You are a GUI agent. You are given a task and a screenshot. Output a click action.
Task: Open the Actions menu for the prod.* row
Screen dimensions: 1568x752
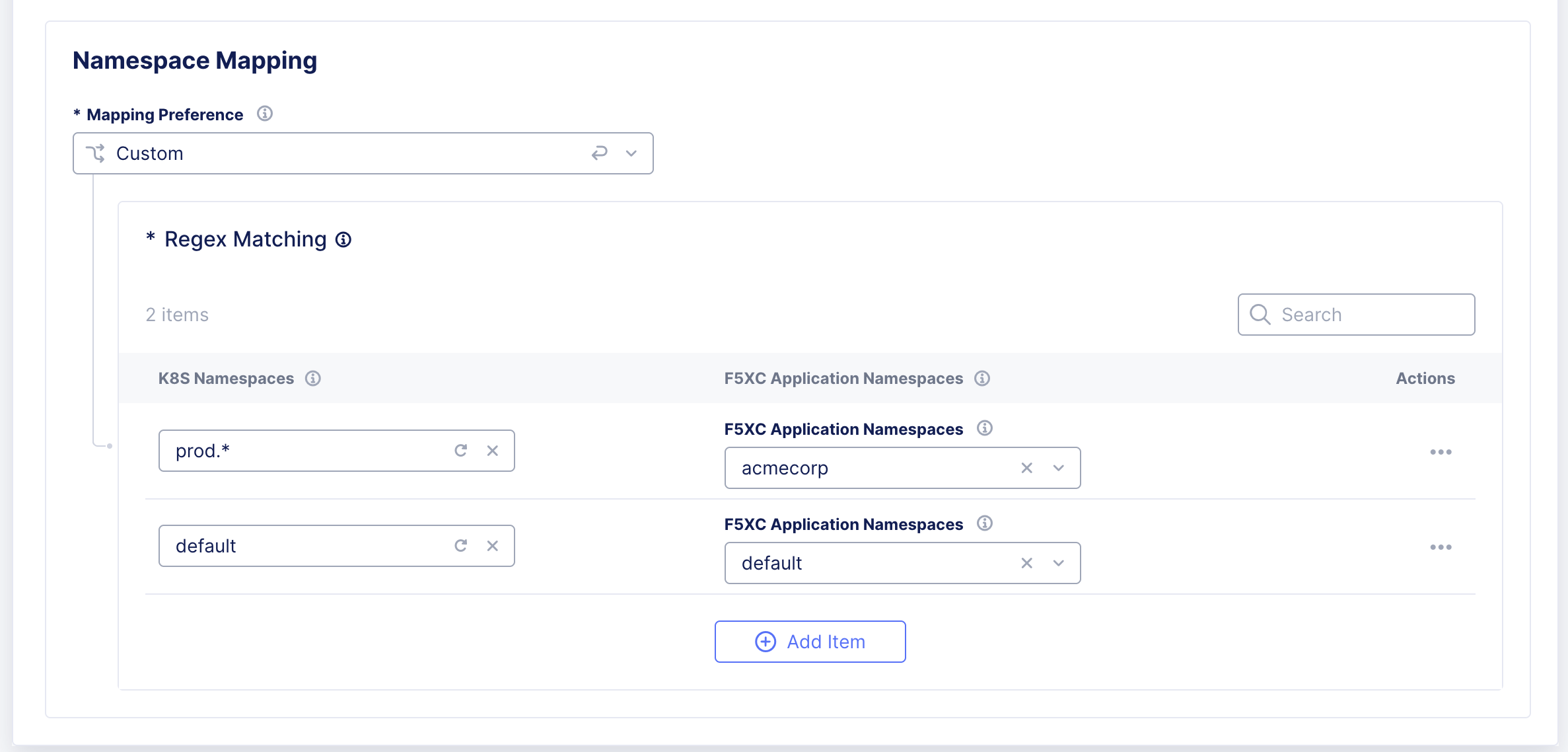[1441, 451]
